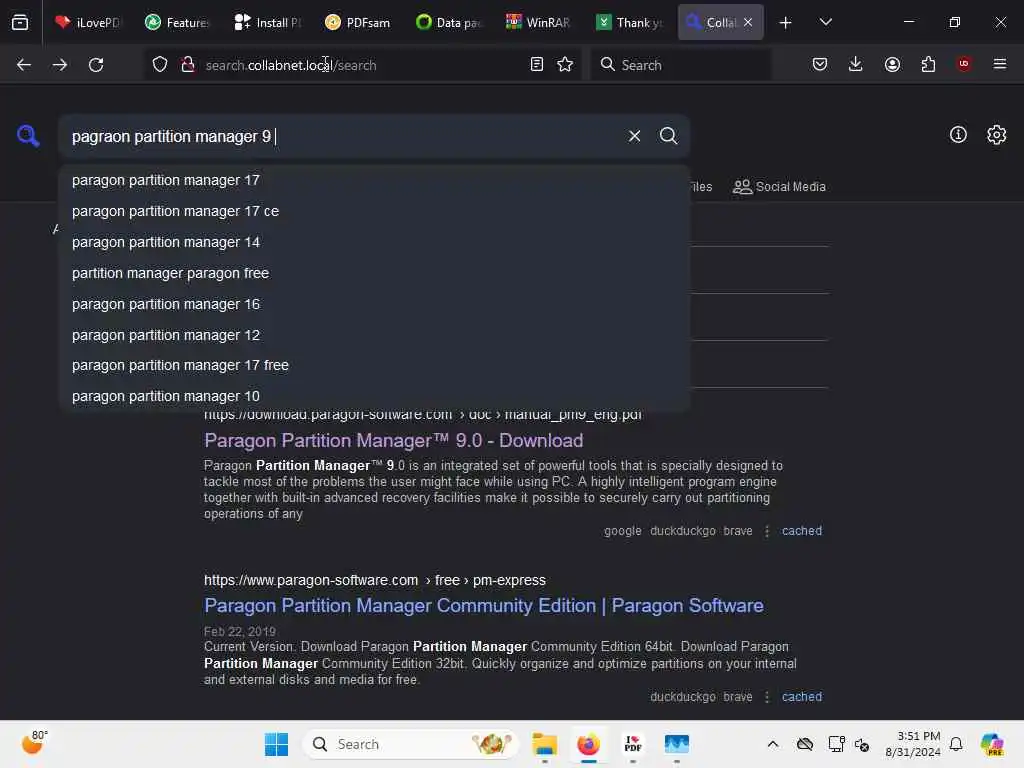Submit search with the magnifier icon
The image size is (1024, 768).
[668, 136]
